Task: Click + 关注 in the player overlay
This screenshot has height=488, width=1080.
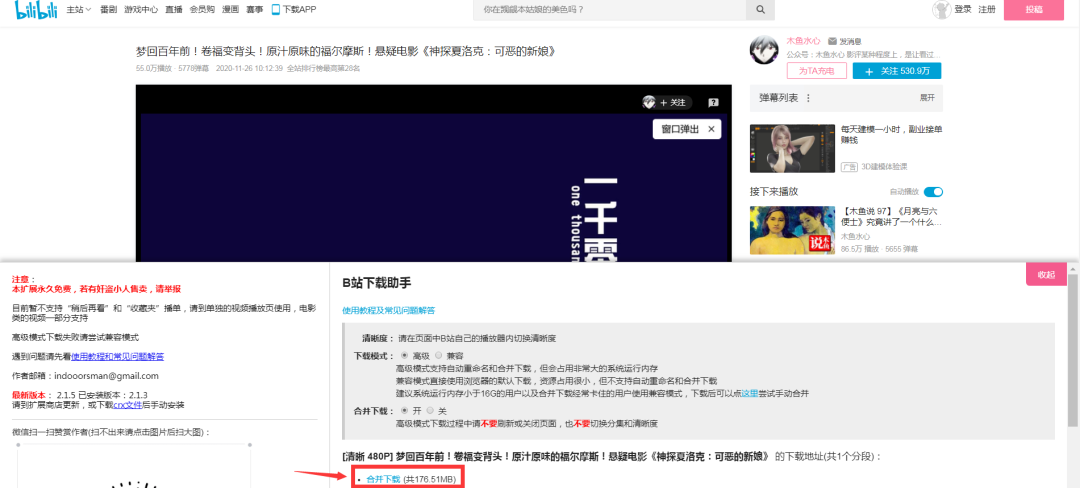Action: click(673, 103)
